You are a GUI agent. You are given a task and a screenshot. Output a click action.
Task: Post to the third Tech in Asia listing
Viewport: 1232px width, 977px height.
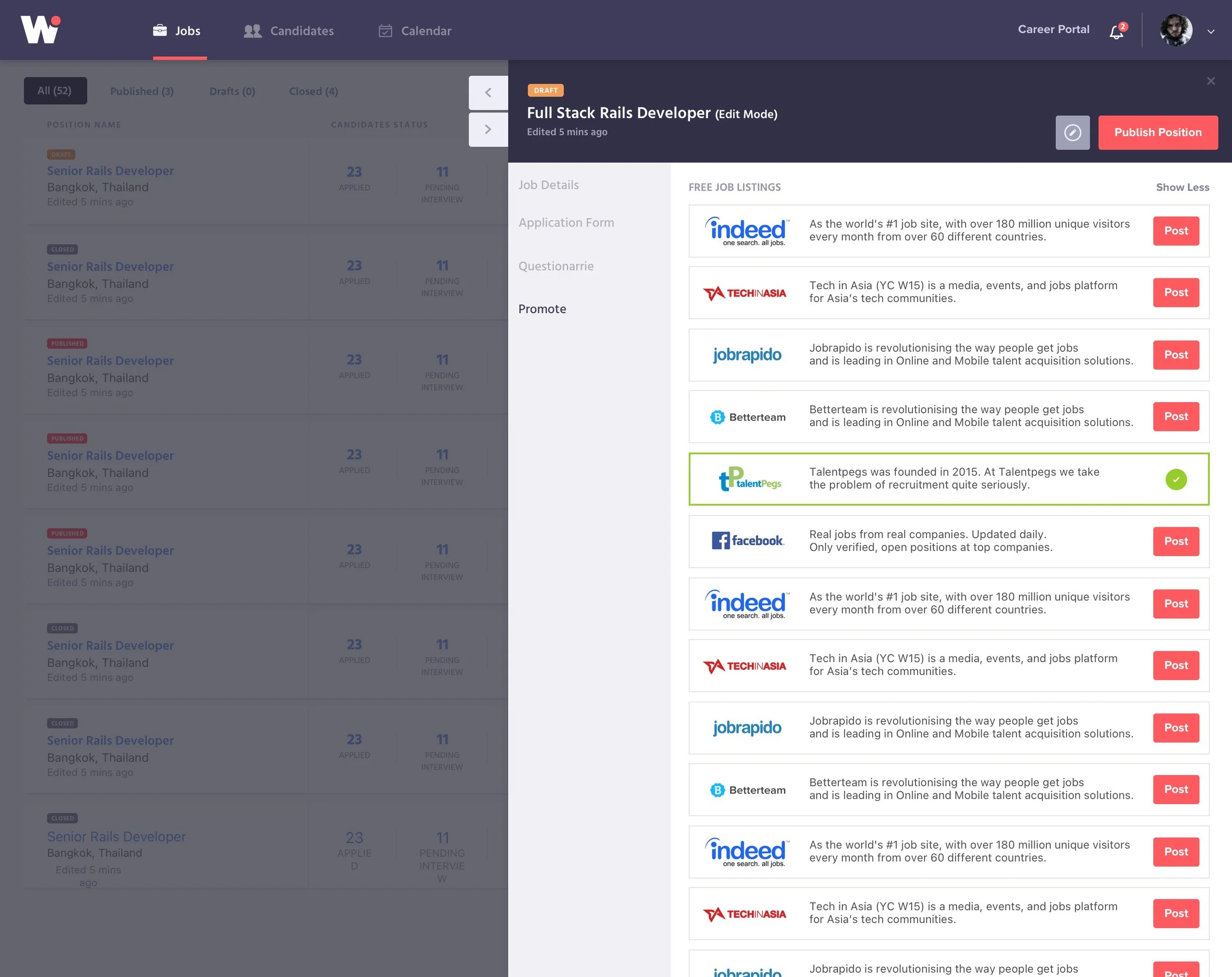point(1176,913)
